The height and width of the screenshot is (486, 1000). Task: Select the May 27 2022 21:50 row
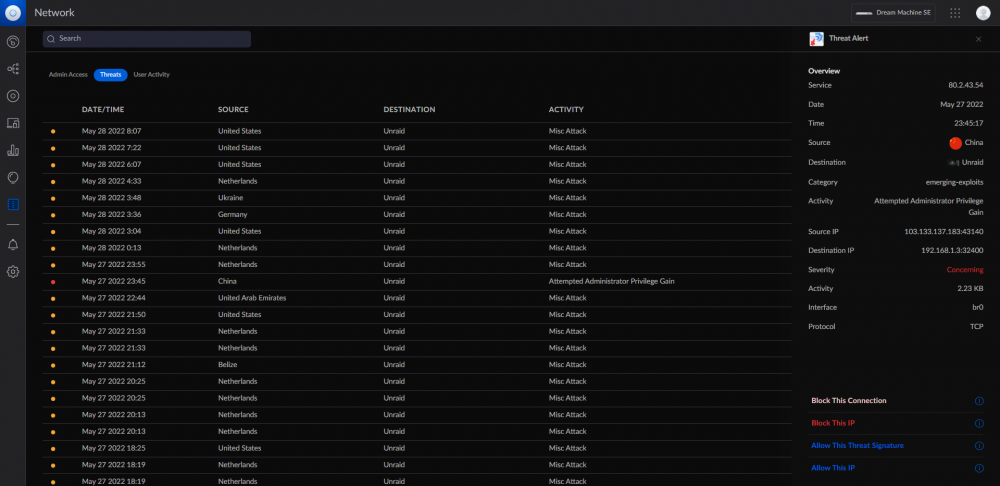point(417,314)
